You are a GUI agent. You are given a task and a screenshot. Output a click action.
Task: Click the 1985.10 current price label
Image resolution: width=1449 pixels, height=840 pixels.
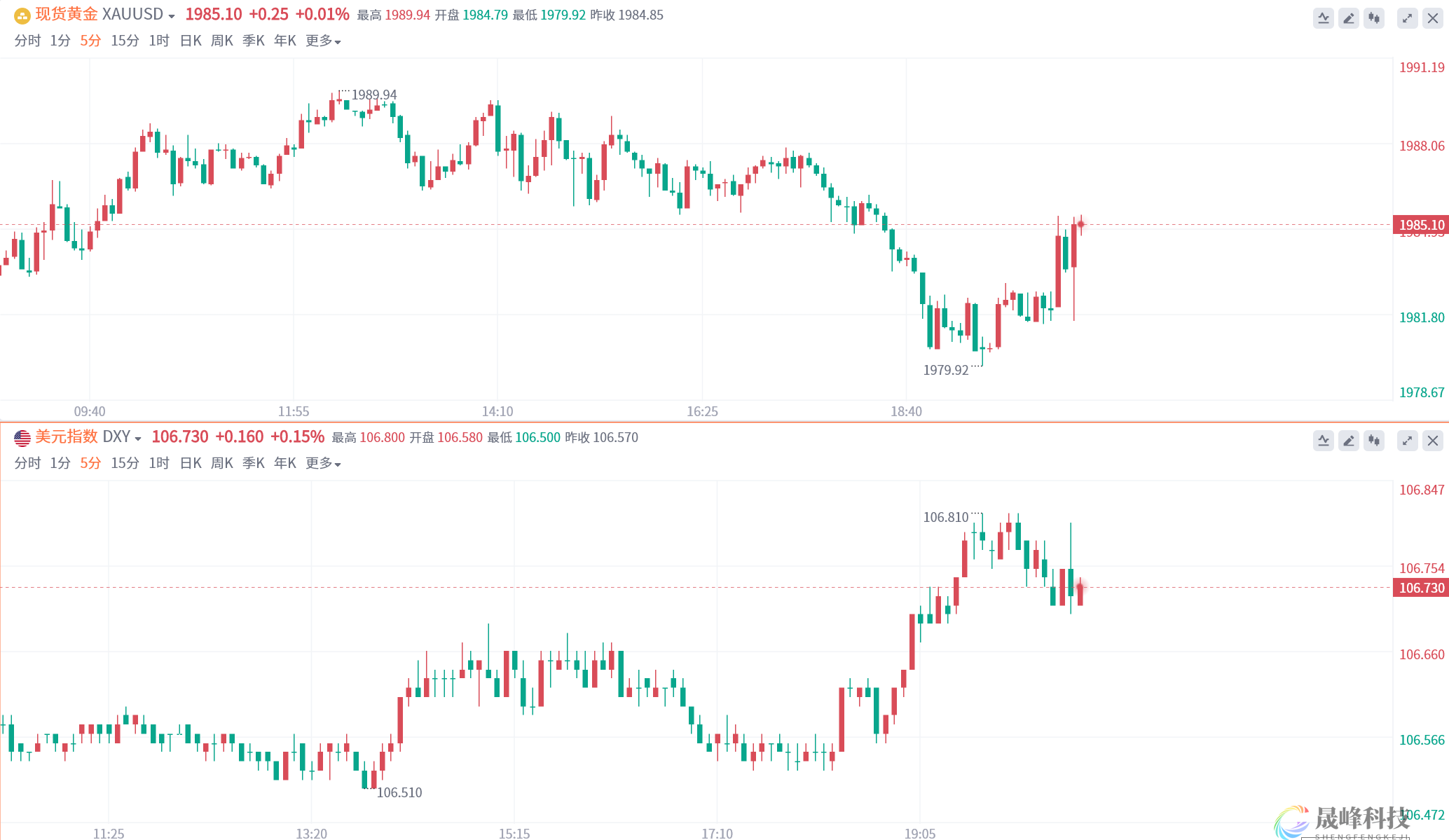(x=1421, y=225)
